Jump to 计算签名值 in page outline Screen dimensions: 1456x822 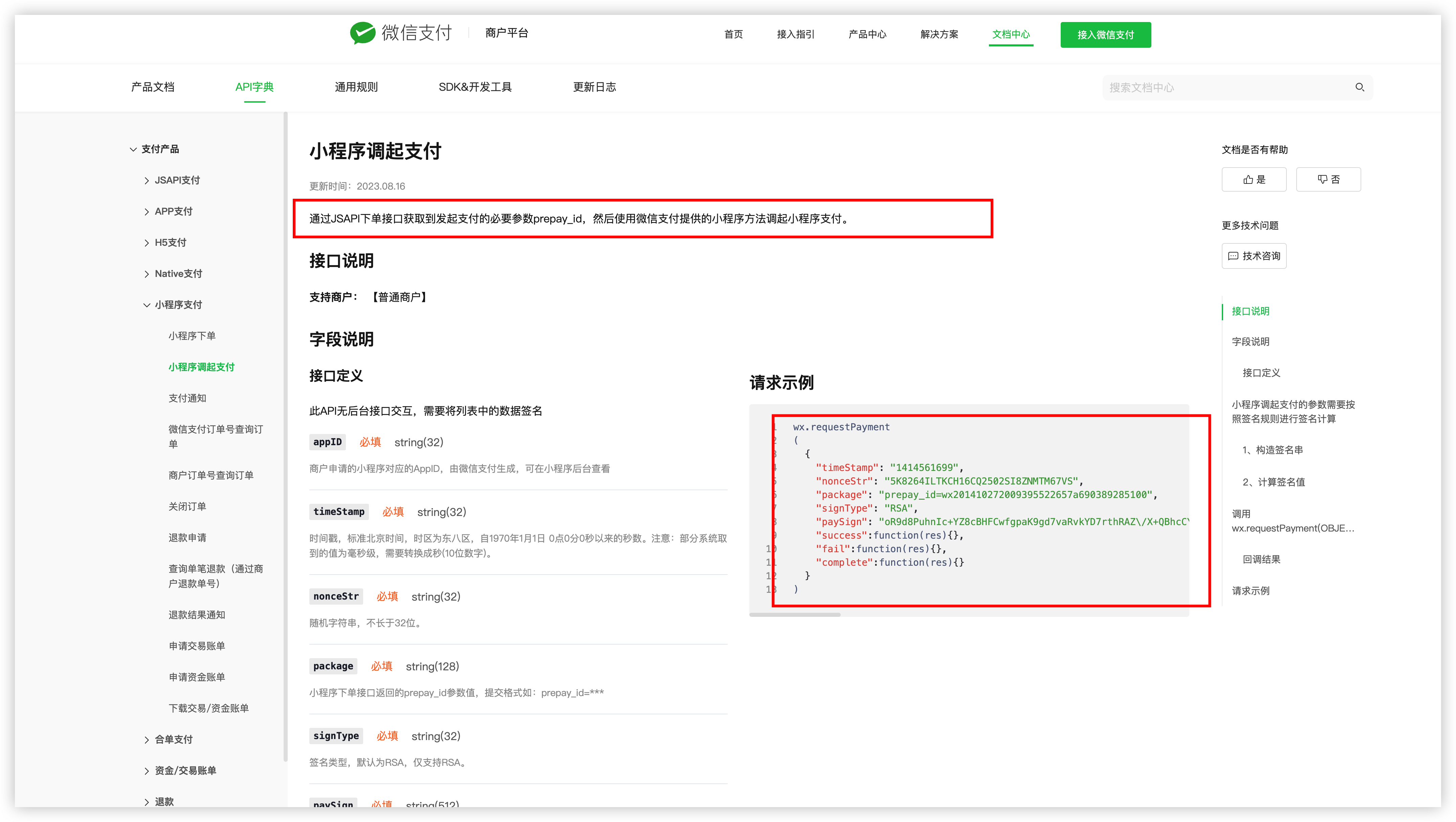click(1274, 482)
